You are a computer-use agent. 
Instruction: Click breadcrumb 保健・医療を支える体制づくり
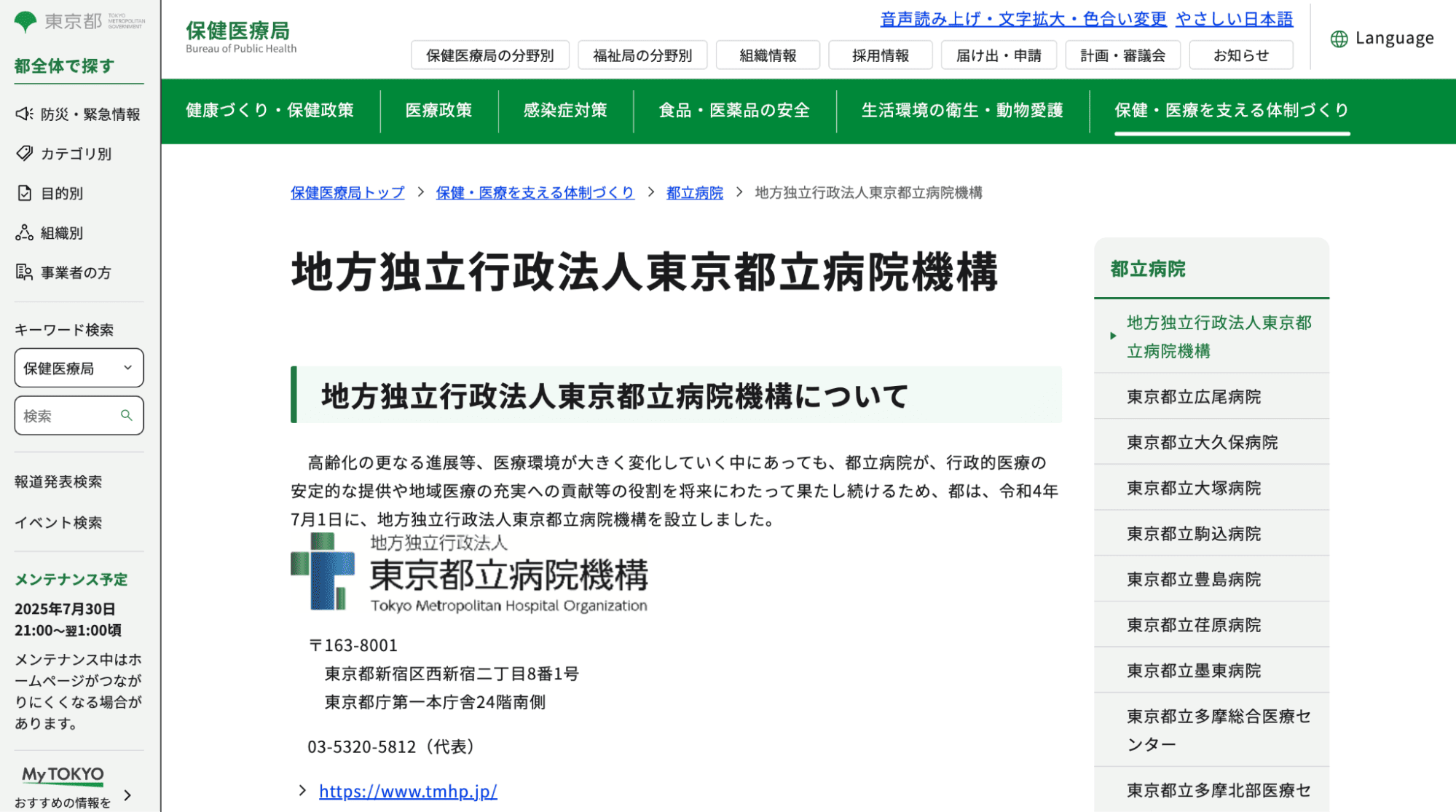click(x=535, y=192)
